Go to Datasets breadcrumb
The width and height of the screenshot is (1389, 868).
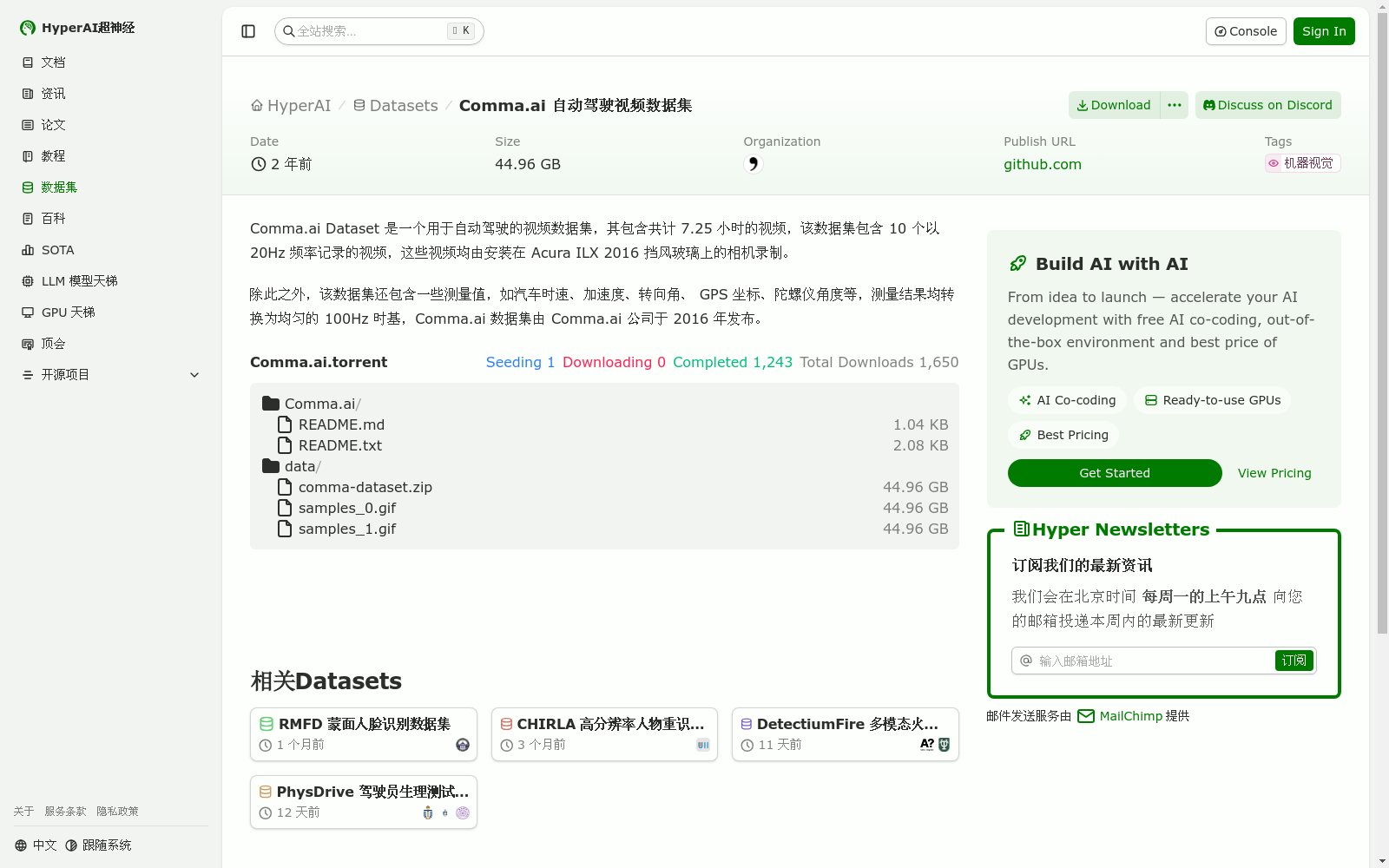(396, 105)
